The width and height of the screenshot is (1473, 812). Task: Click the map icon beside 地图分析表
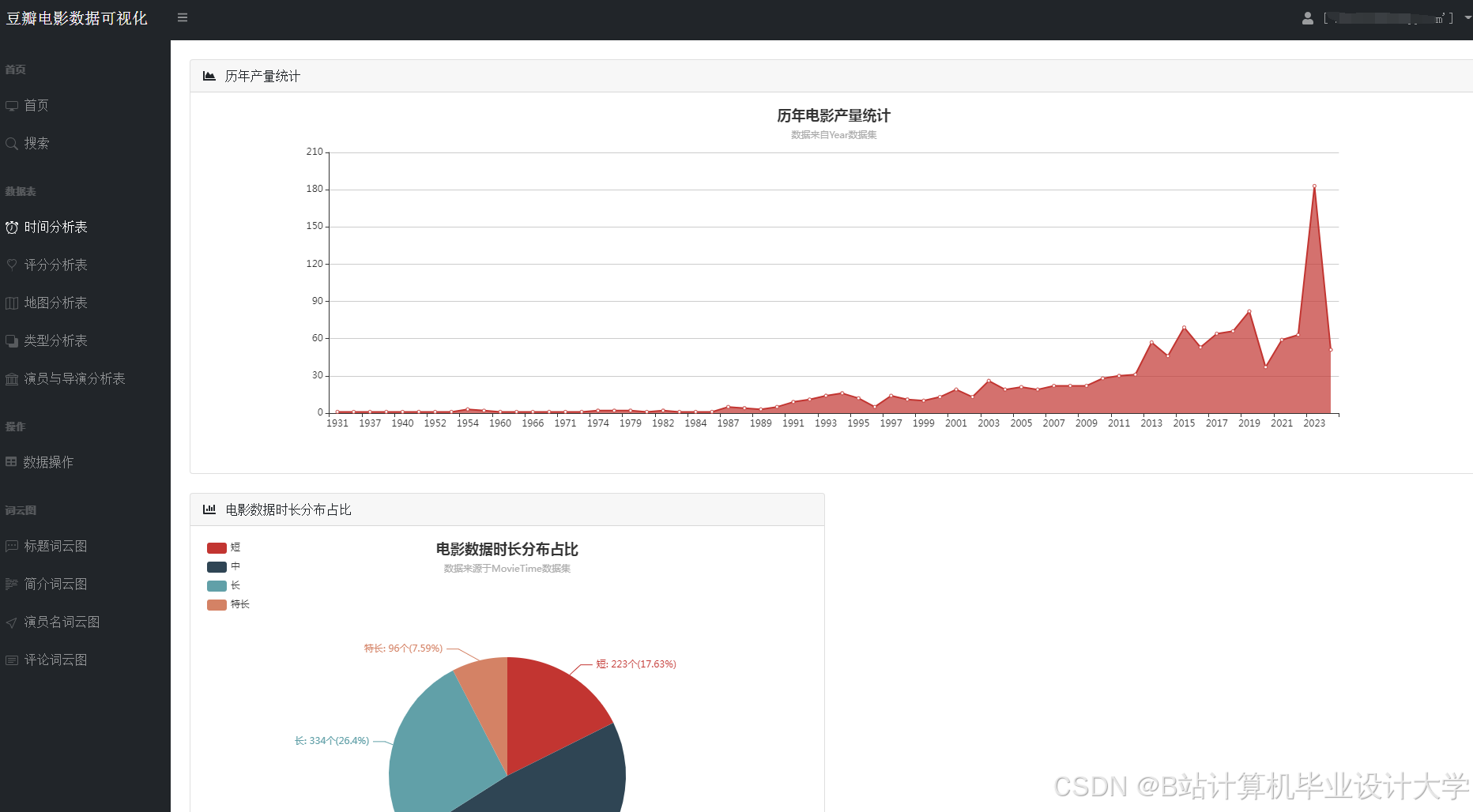[x=12, y=303]
